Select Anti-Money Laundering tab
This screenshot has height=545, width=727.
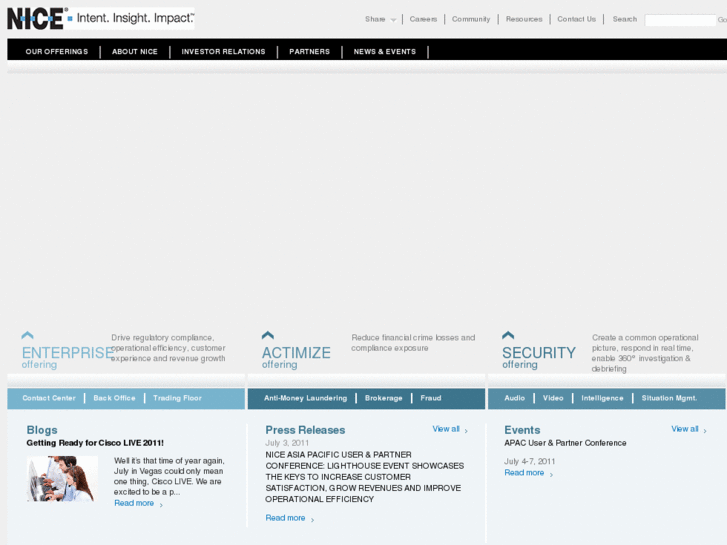(305, 398)
